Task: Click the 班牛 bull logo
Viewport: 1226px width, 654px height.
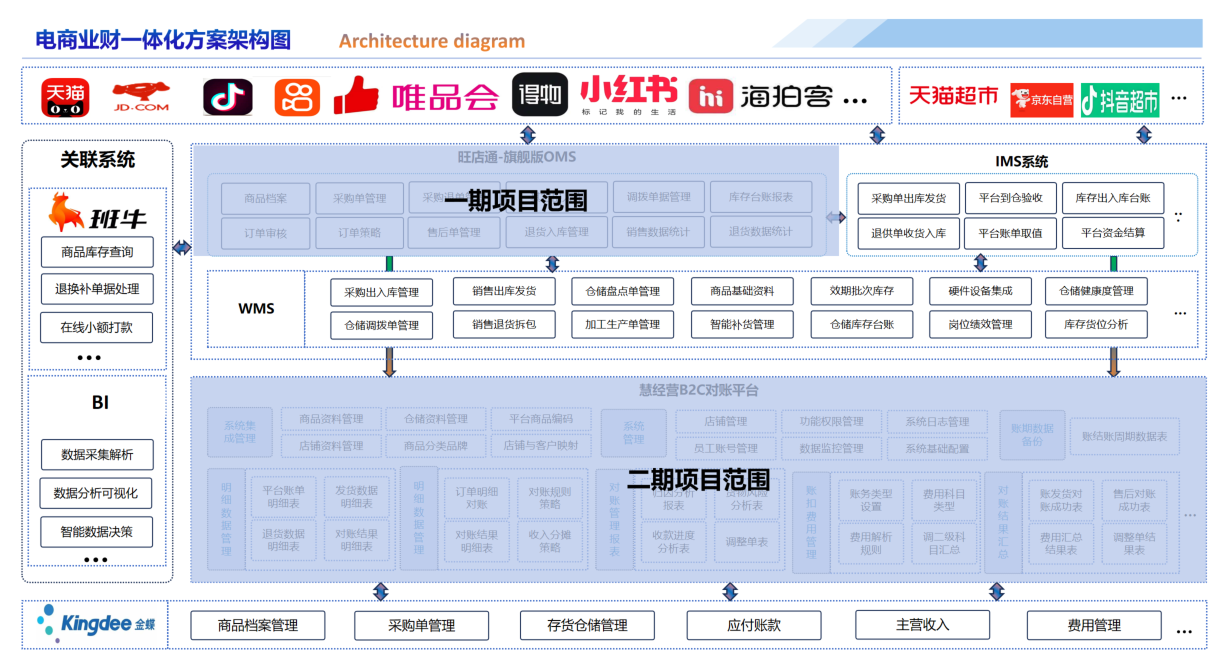Action: 96,212
